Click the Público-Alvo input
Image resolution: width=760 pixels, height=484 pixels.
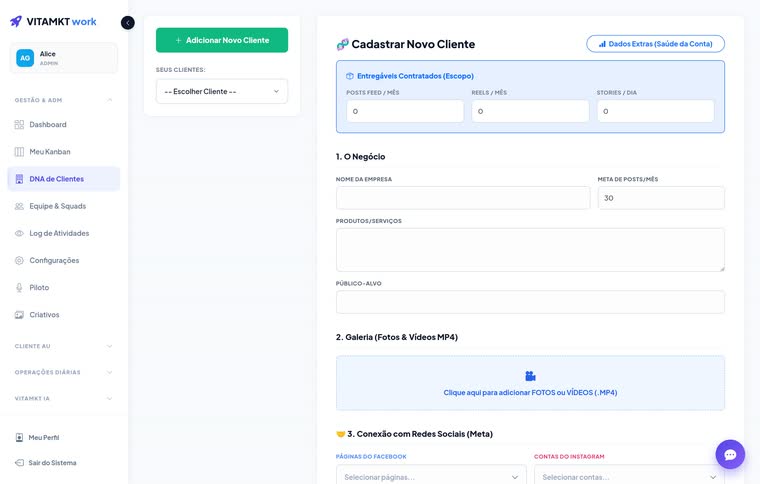pyautogui.click(x=530, y=302)
